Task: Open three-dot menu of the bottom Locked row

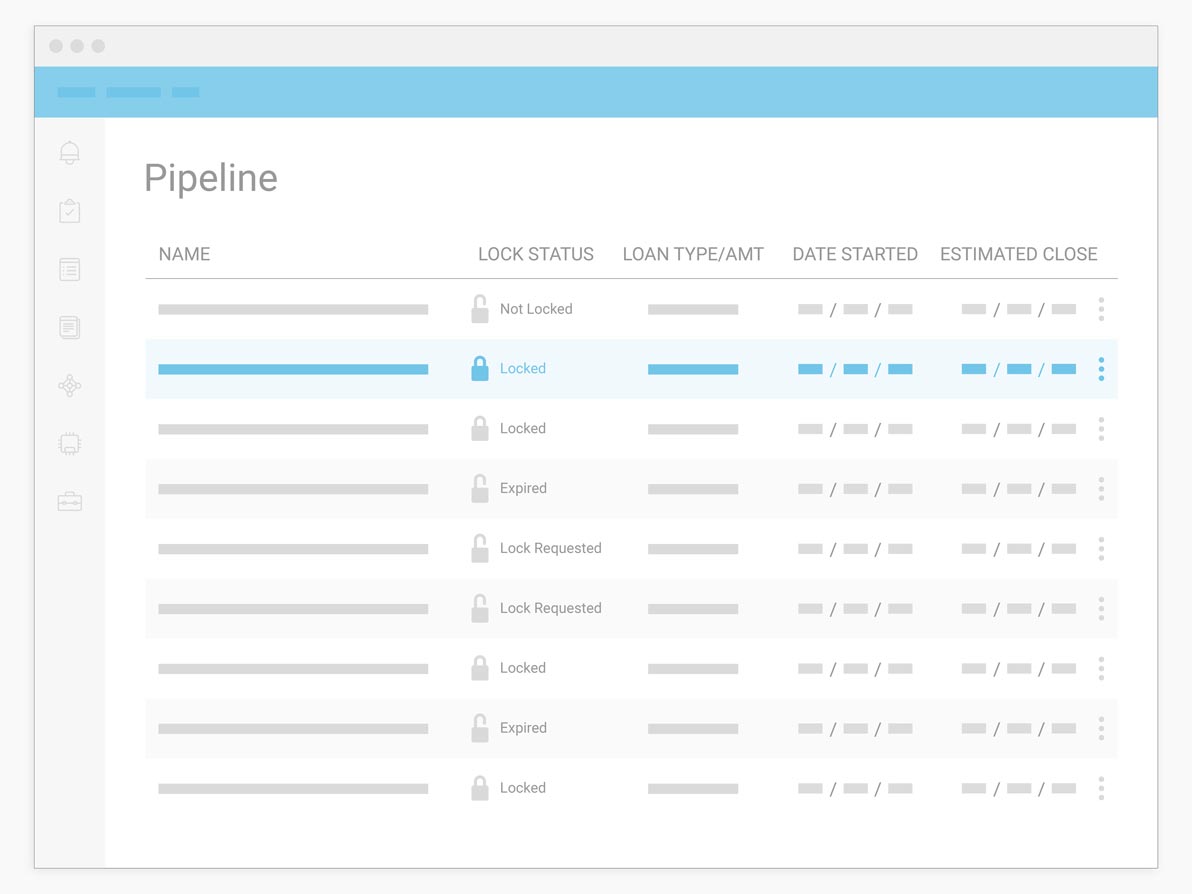Action: pos(1101,788)
